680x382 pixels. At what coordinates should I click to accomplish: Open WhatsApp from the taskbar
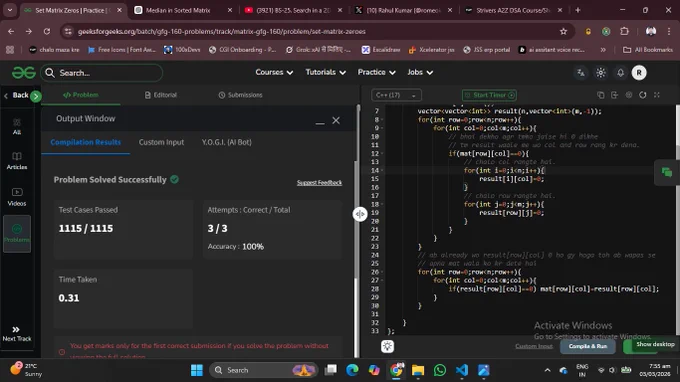[x=440, y=370]
